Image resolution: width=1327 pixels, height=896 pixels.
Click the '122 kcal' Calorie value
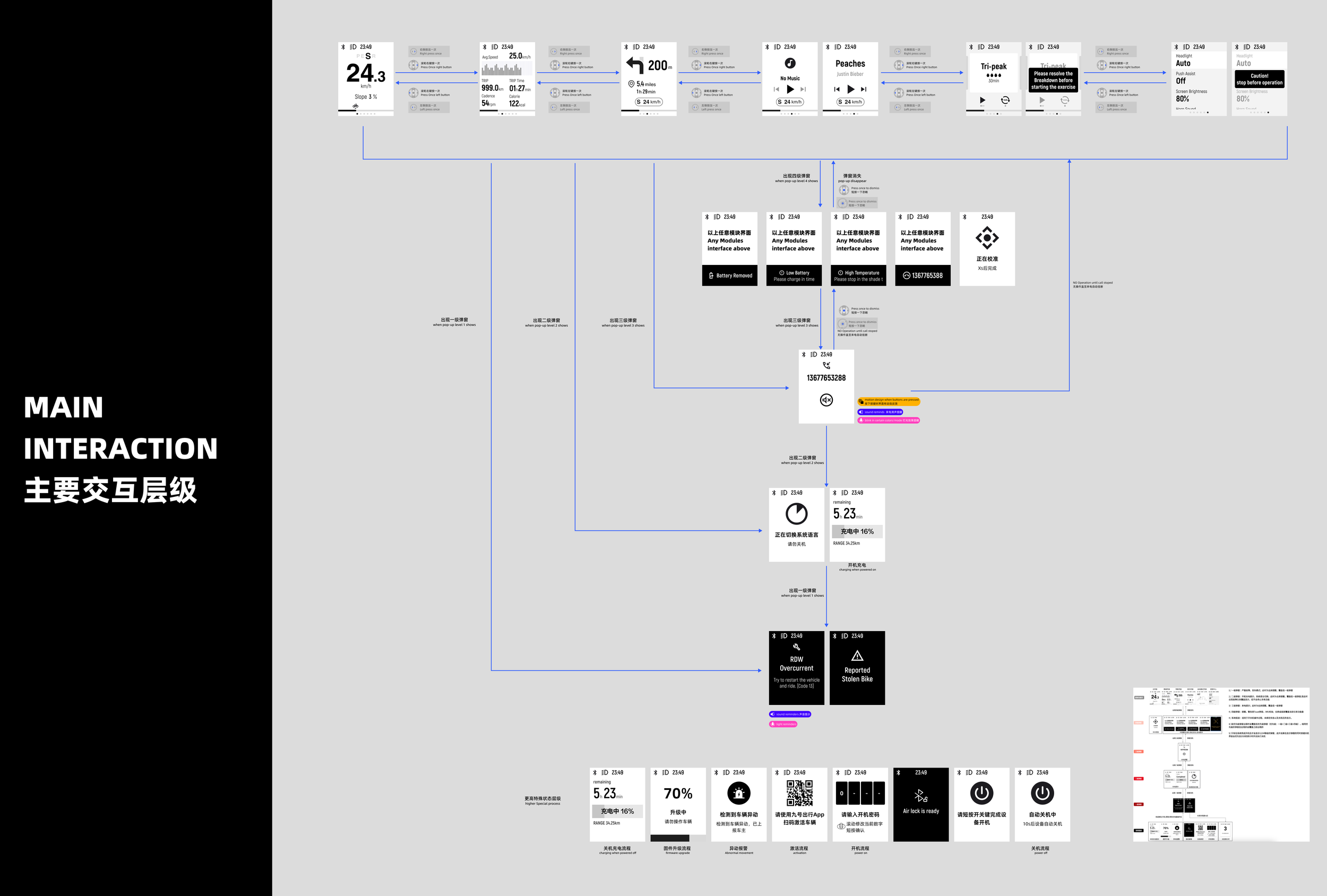pyautogui.click(x=518, y=104)
